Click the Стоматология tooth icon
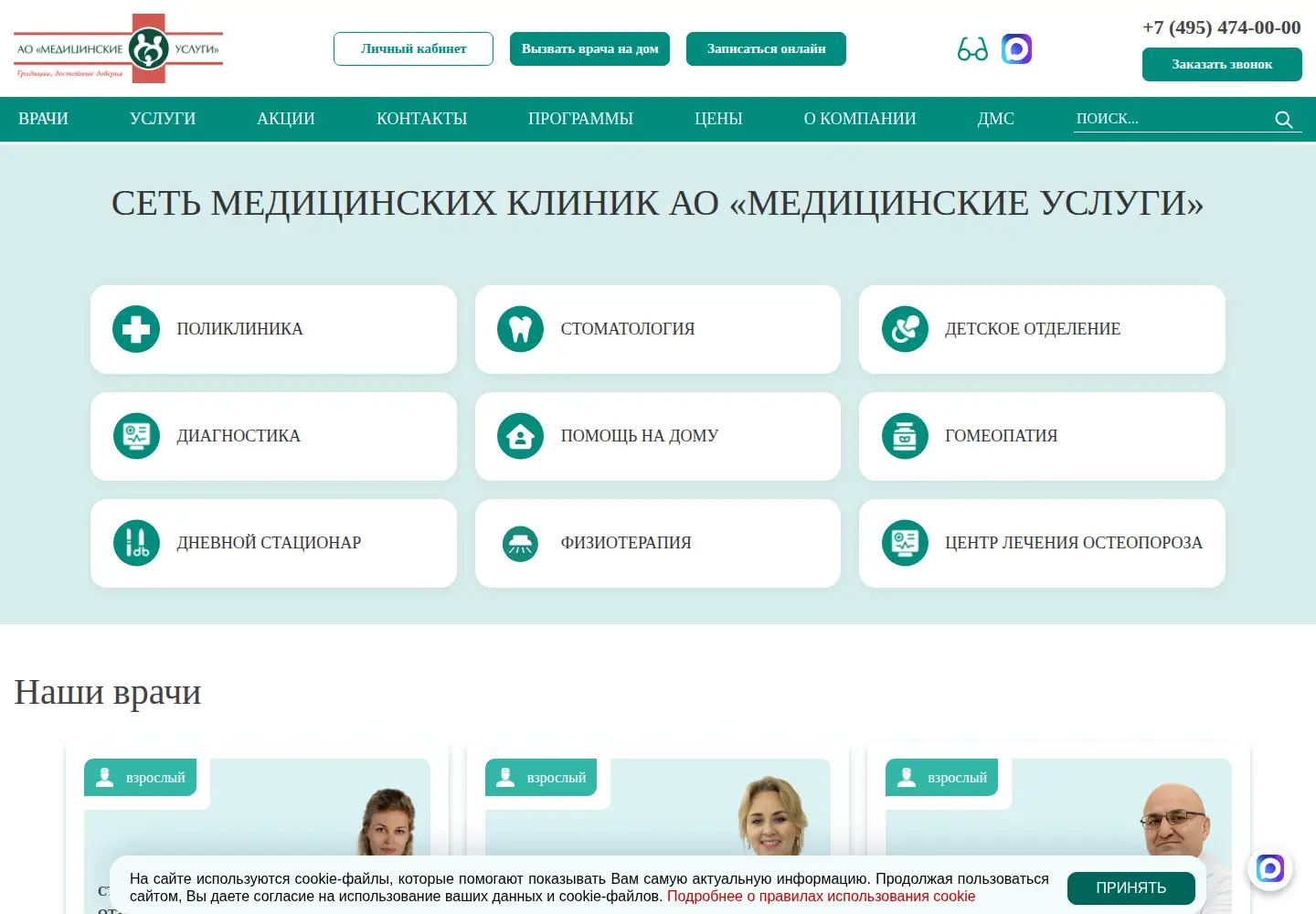 [520, 329]
